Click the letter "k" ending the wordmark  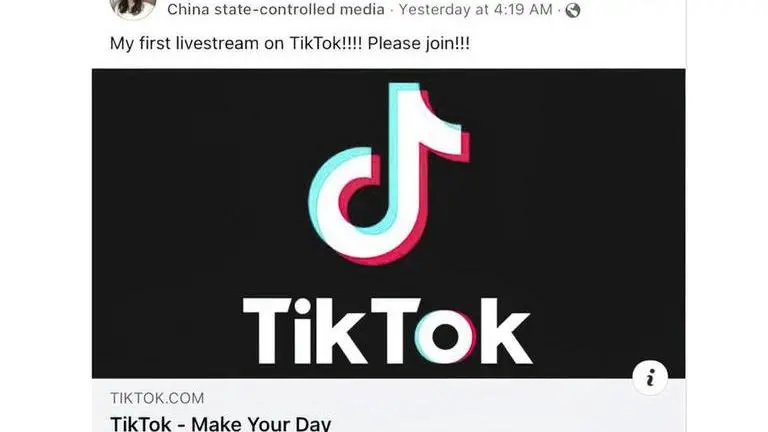pos(506,331)
